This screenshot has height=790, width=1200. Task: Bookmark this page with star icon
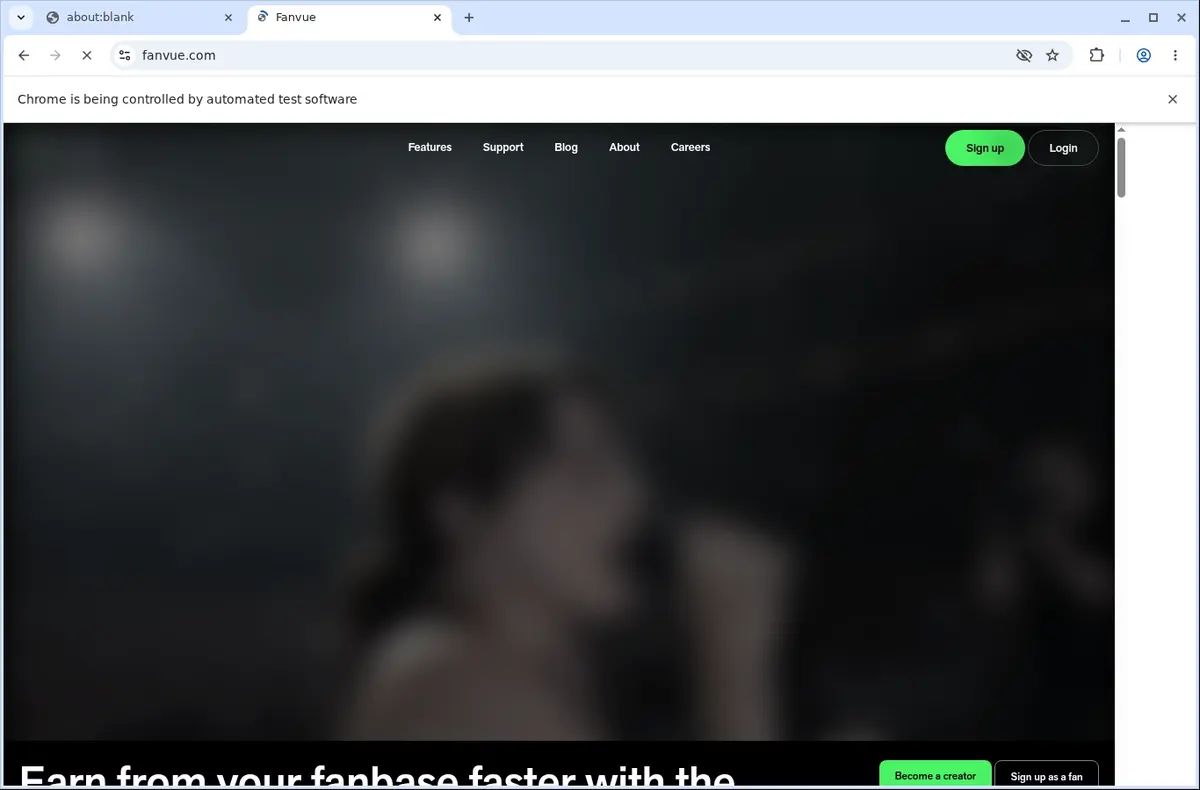[x=1052, y=56]
